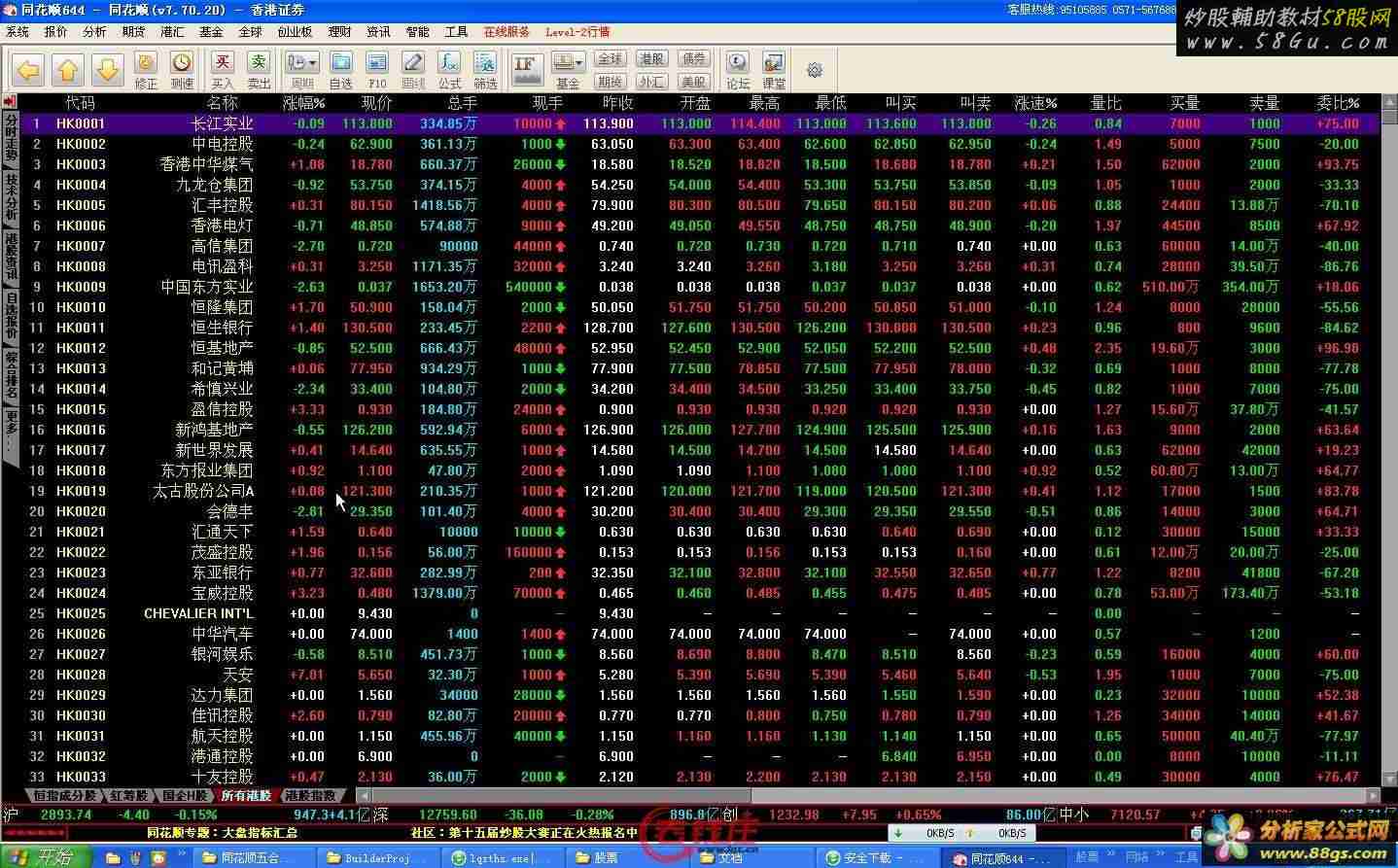The image size is (1398, 868).
Task: Click the down arrow toolbar icon
Action: click(x=107, y=70)
